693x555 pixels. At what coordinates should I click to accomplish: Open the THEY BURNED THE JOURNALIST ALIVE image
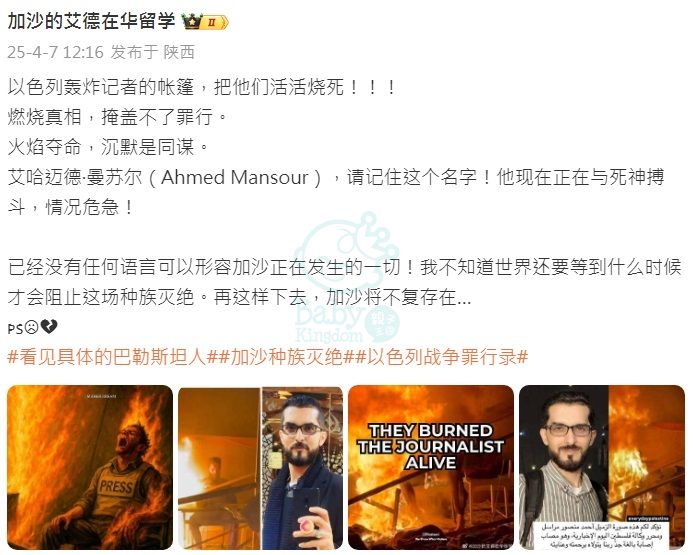(x=431, y=468)
